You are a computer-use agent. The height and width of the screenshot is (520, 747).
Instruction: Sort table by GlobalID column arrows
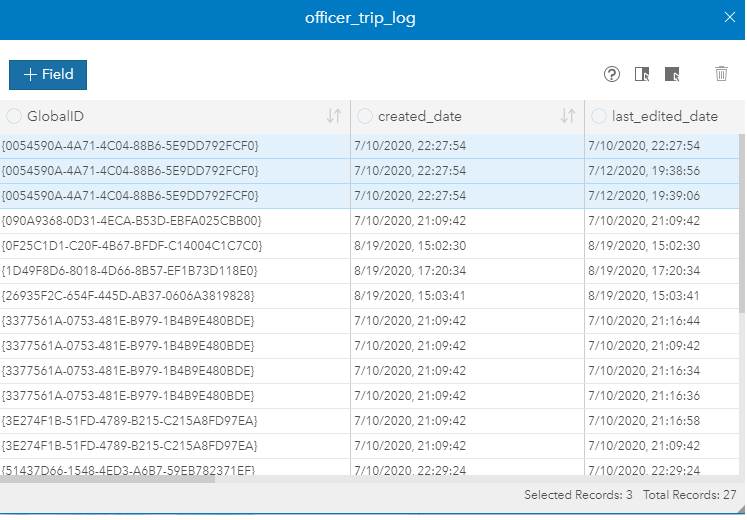coord(334,116)
